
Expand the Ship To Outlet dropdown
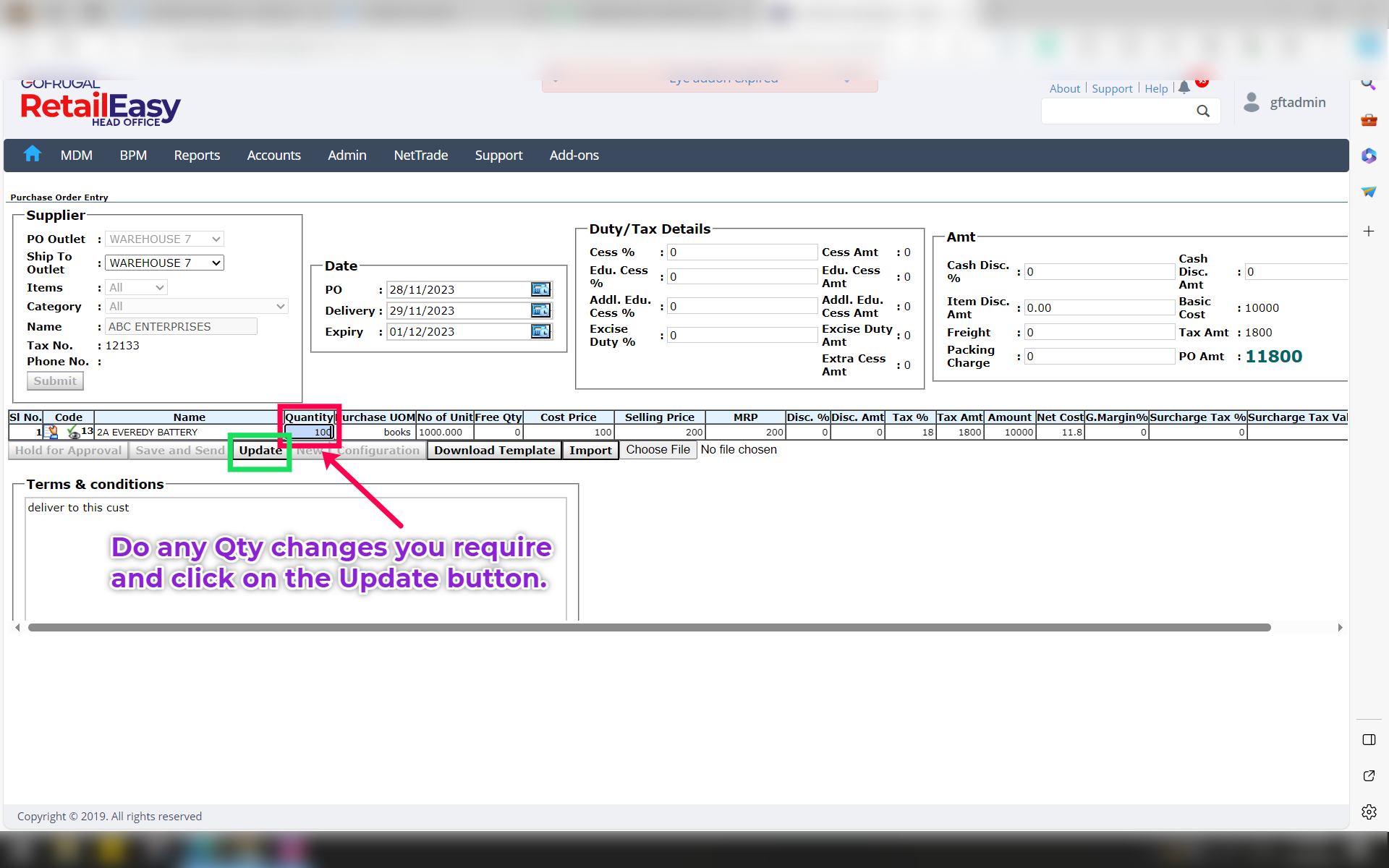pyautogui.click(x=165, y=263)
